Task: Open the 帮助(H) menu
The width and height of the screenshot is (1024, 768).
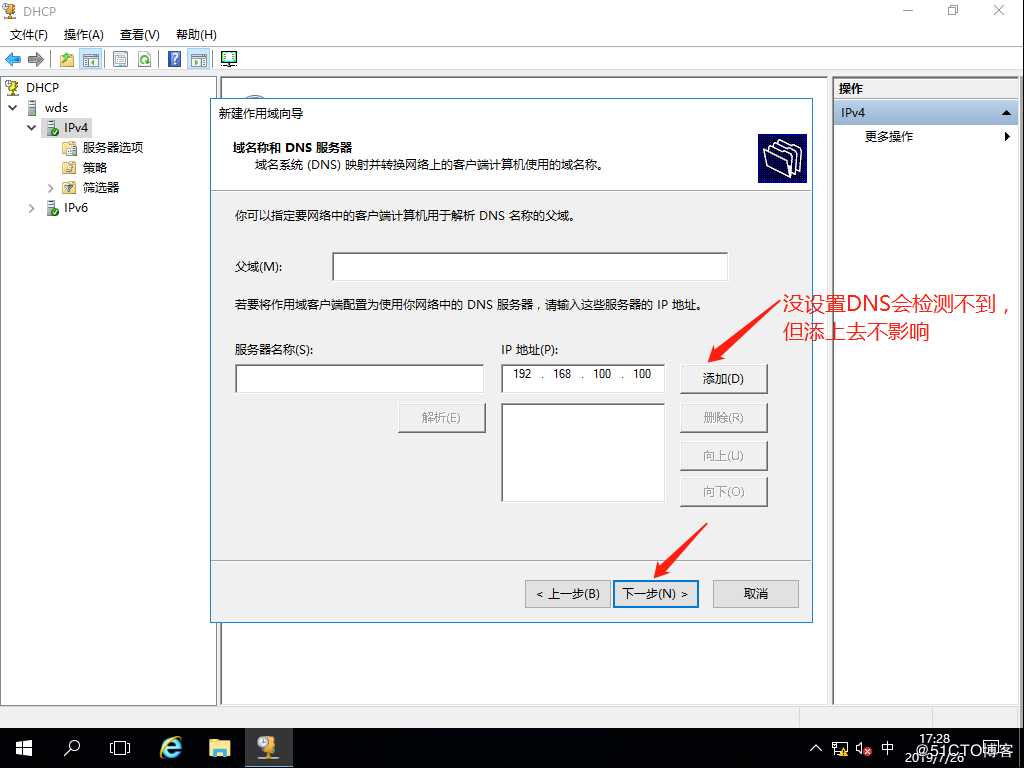Action: pyautogui.click(x=197, y=35)
